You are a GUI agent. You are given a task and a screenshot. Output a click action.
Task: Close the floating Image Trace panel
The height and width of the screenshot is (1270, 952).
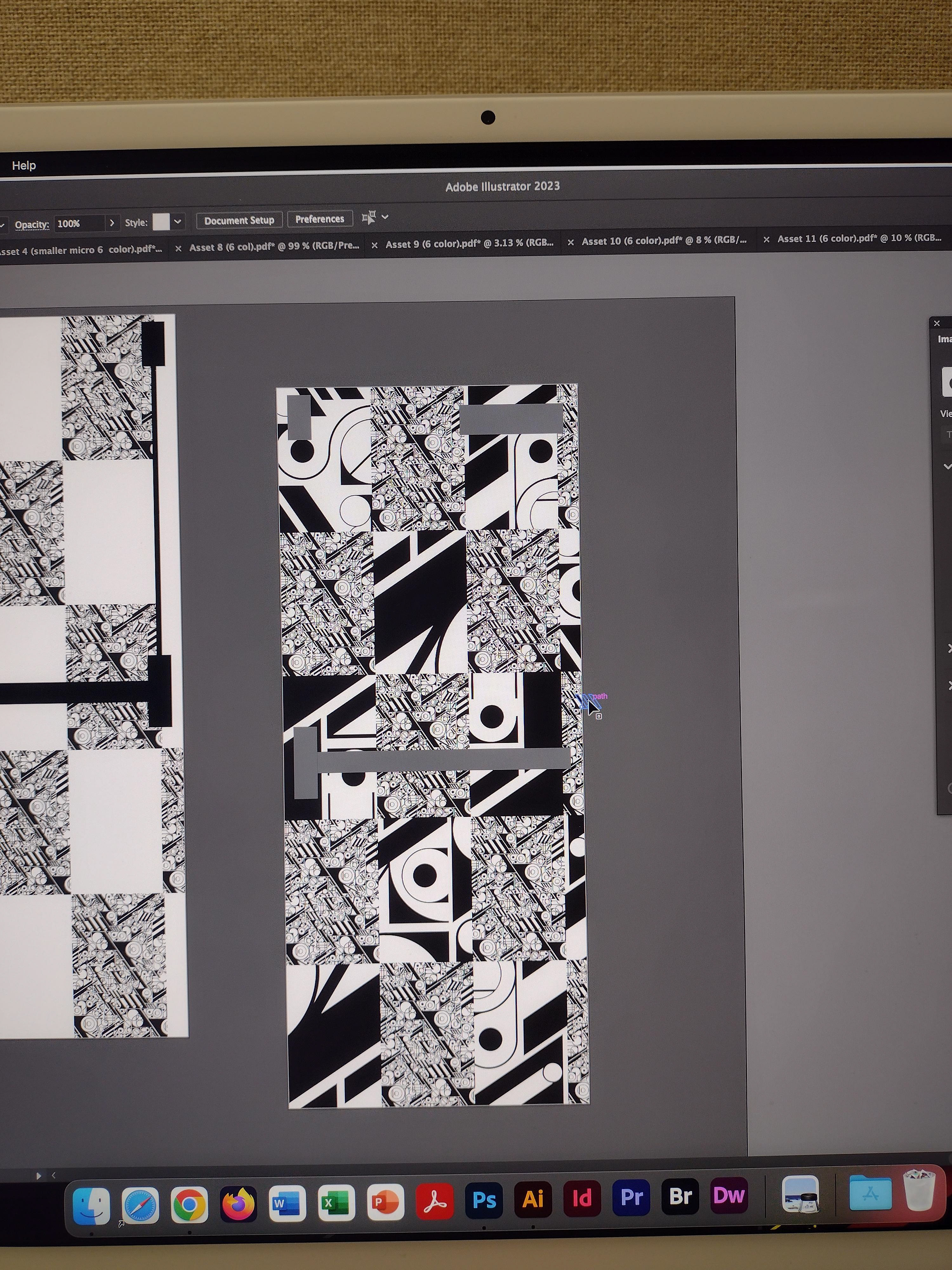[937, 323]
